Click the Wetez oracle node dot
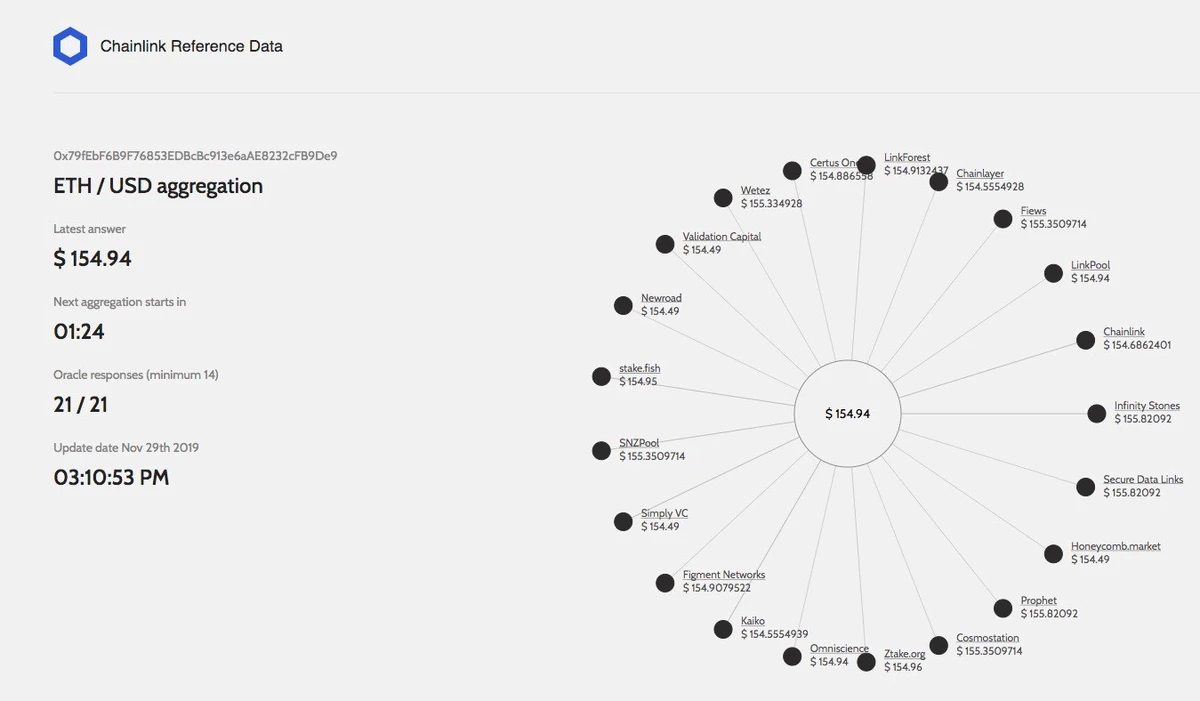Screen dimensions: 1200x701 point(724,197)
